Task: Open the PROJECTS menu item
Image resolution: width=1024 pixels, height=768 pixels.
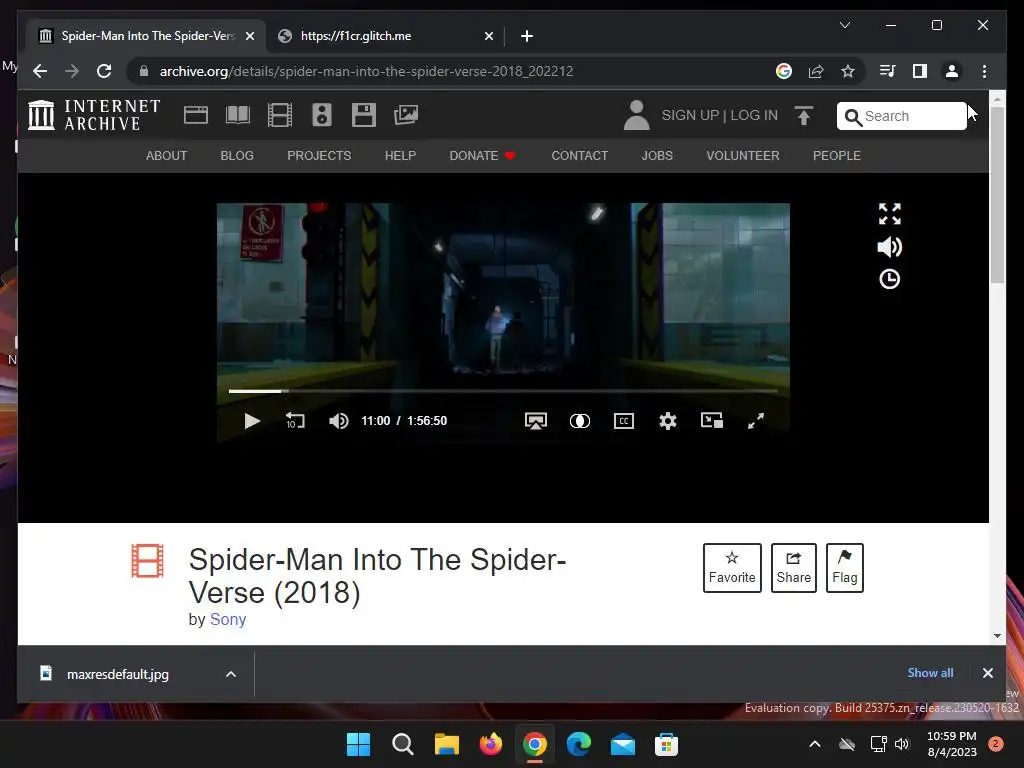Action: [x=319, y=155]
